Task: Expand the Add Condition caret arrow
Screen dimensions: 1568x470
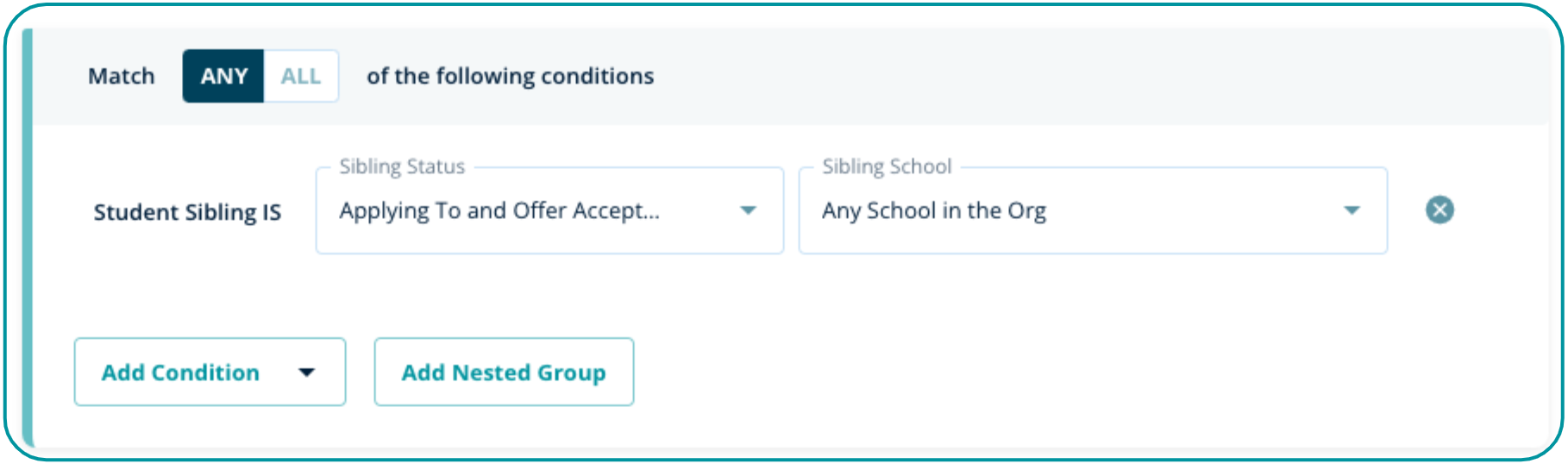Action: [x=306, y=373]
